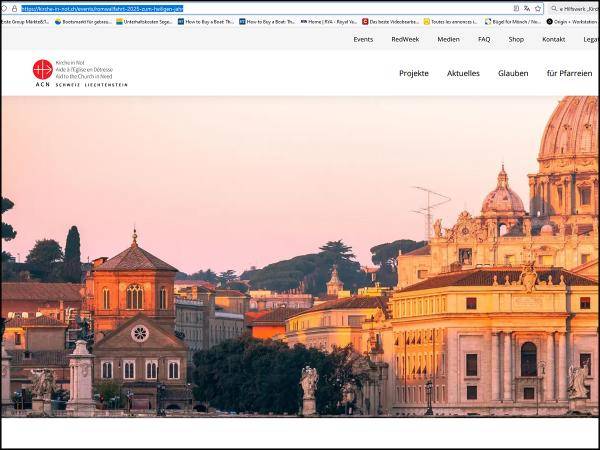
Task: Open Shop in the top navigation
Action: (x=516, y=39)
